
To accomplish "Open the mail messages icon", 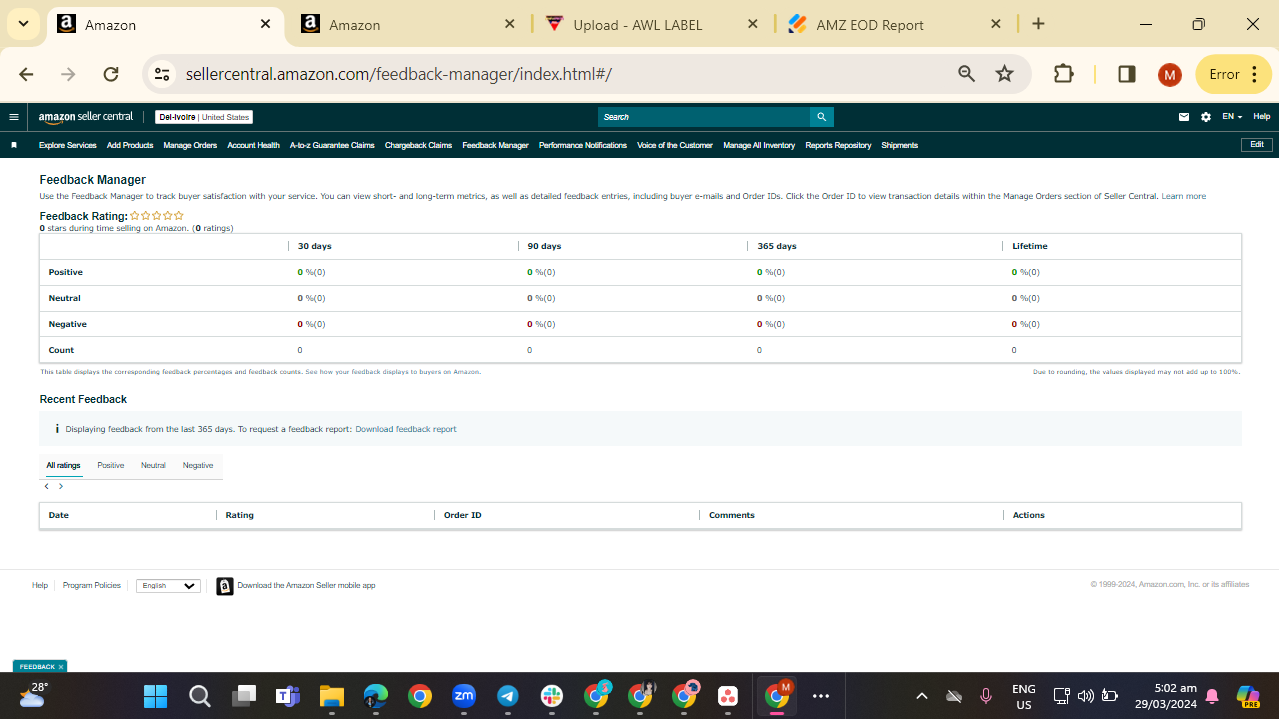I will click(x=1184, y=117).
